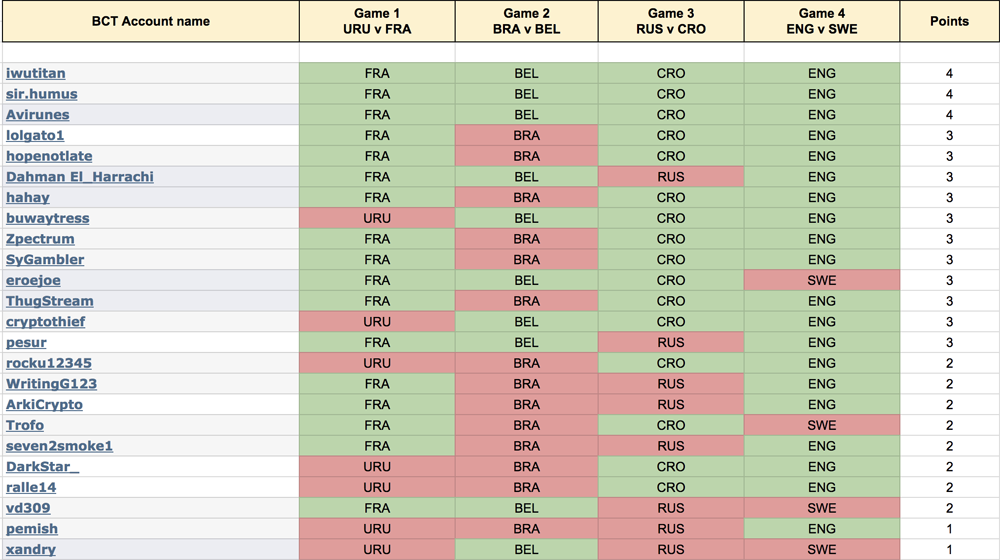Image resolution: width=1000 pixels, height=560 pixels.
Task: Select buwaytress's red URU cell
Action: point(377,218)
